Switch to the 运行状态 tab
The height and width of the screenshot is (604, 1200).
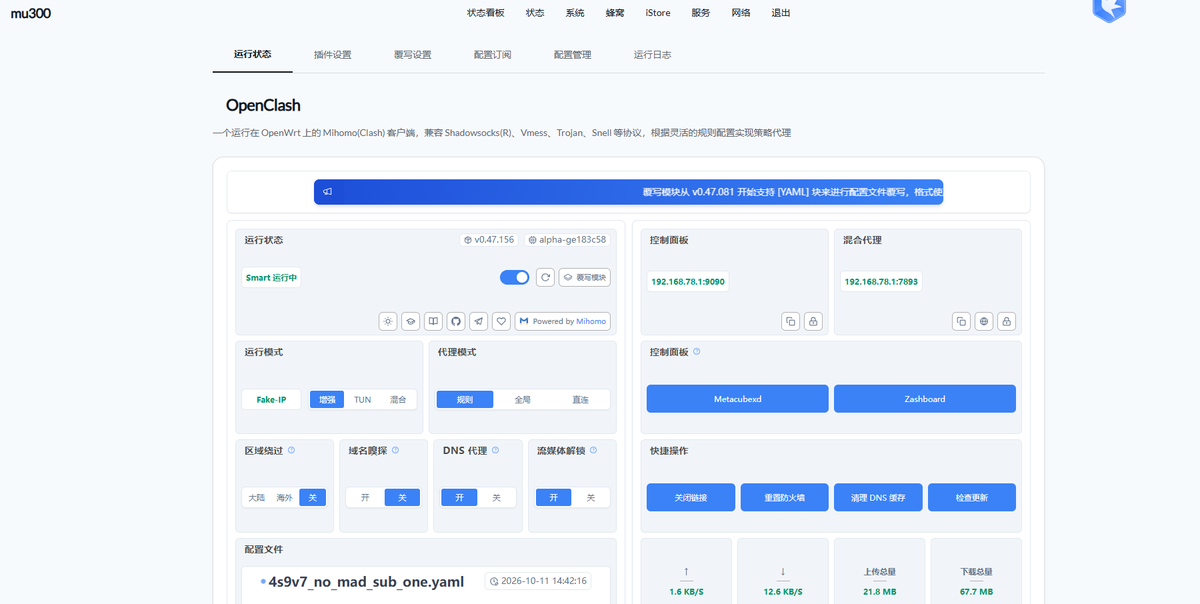coord(252,54)
